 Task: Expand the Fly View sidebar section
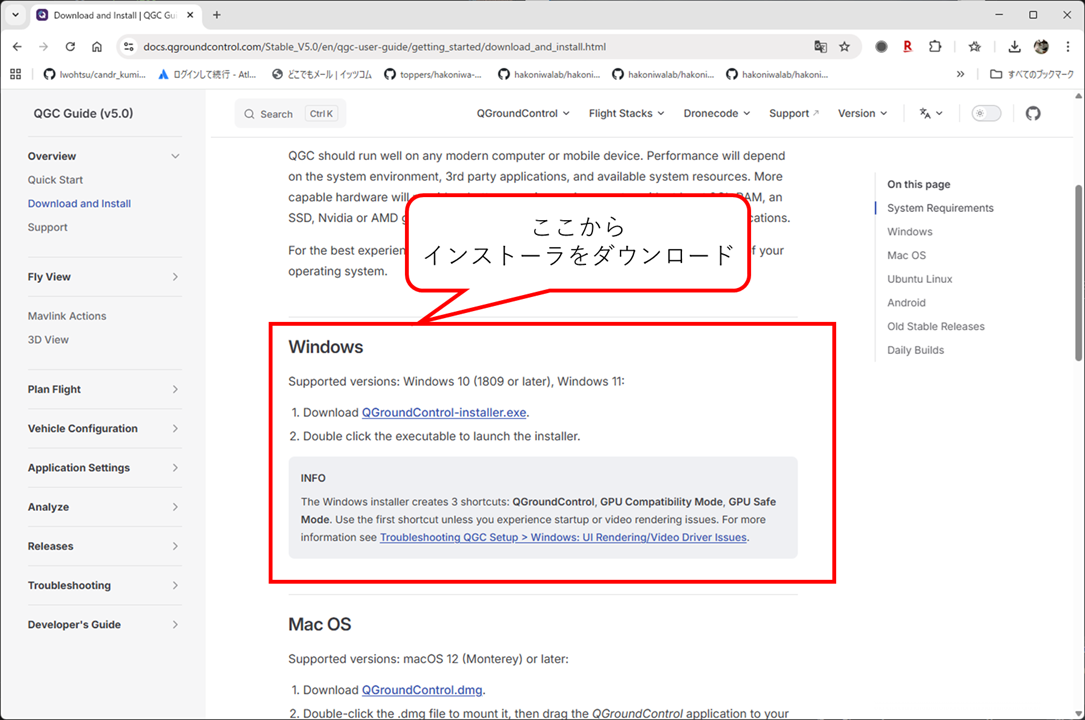pos(104,277)
